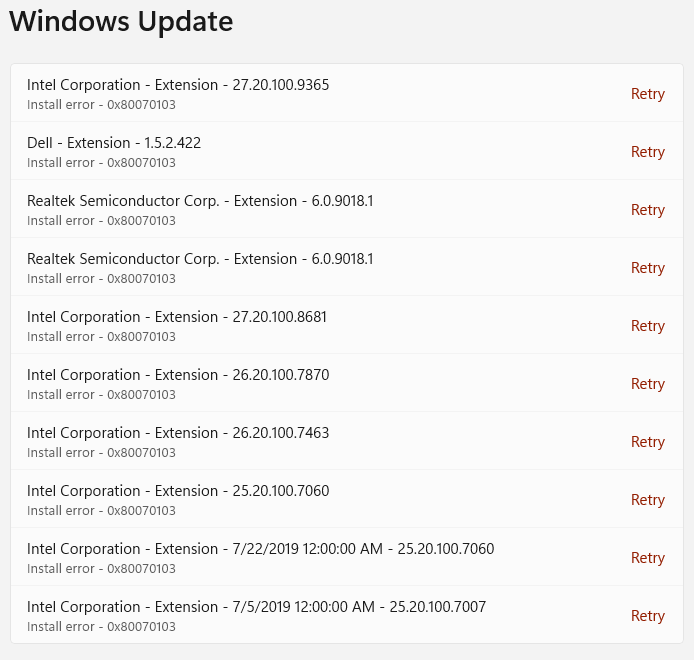Retry the Intel Extension 26.20.100.7463 update
The image size is (694, 660).
648,442
